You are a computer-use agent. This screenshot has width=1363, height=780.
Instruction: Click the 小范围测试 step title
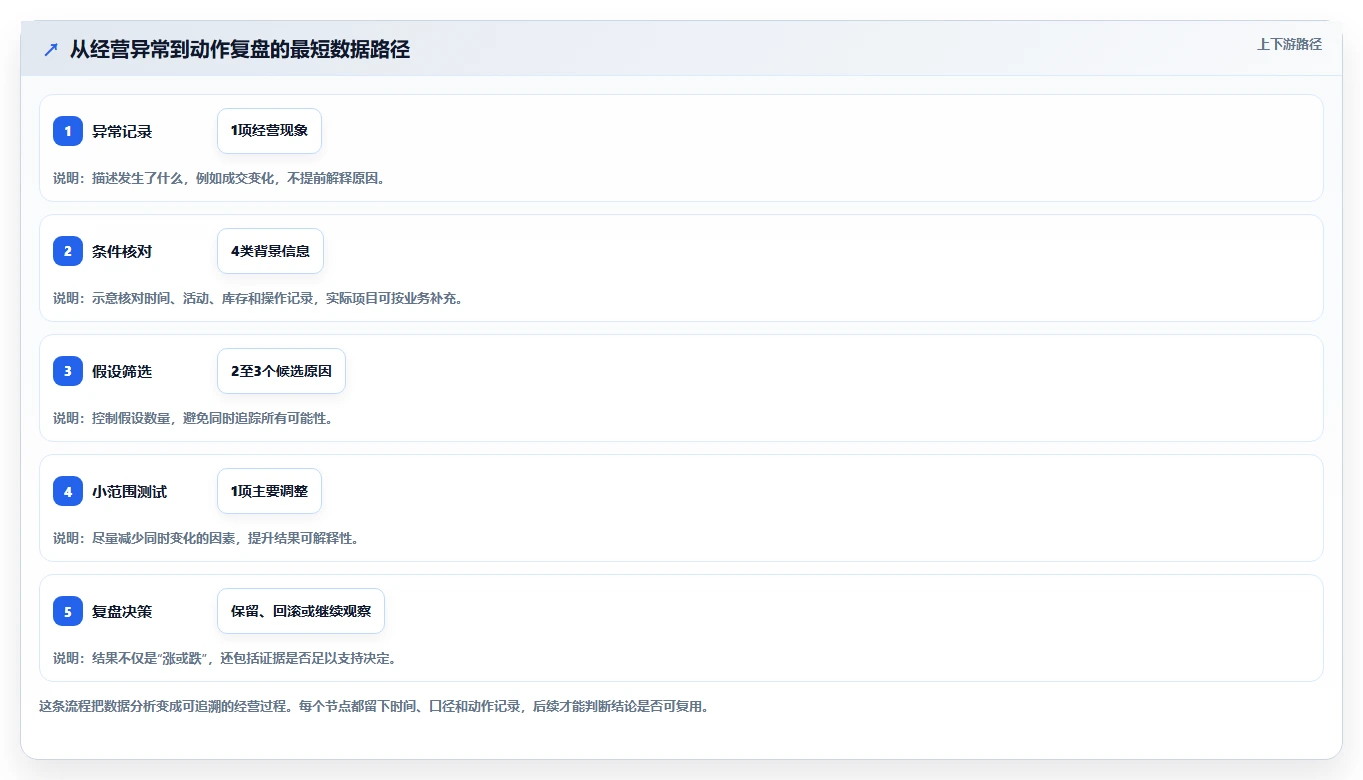click(130, 491)
